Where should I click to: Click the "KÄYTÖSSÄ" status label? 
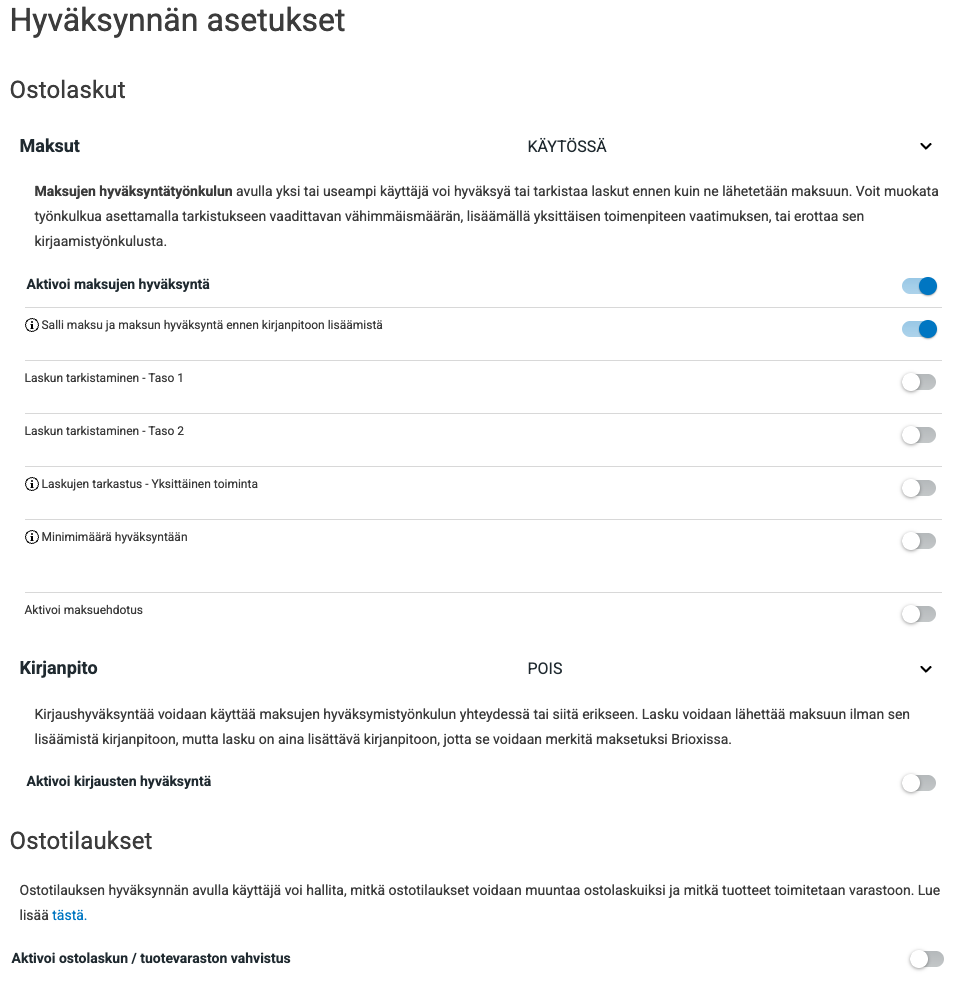[567, 147]
